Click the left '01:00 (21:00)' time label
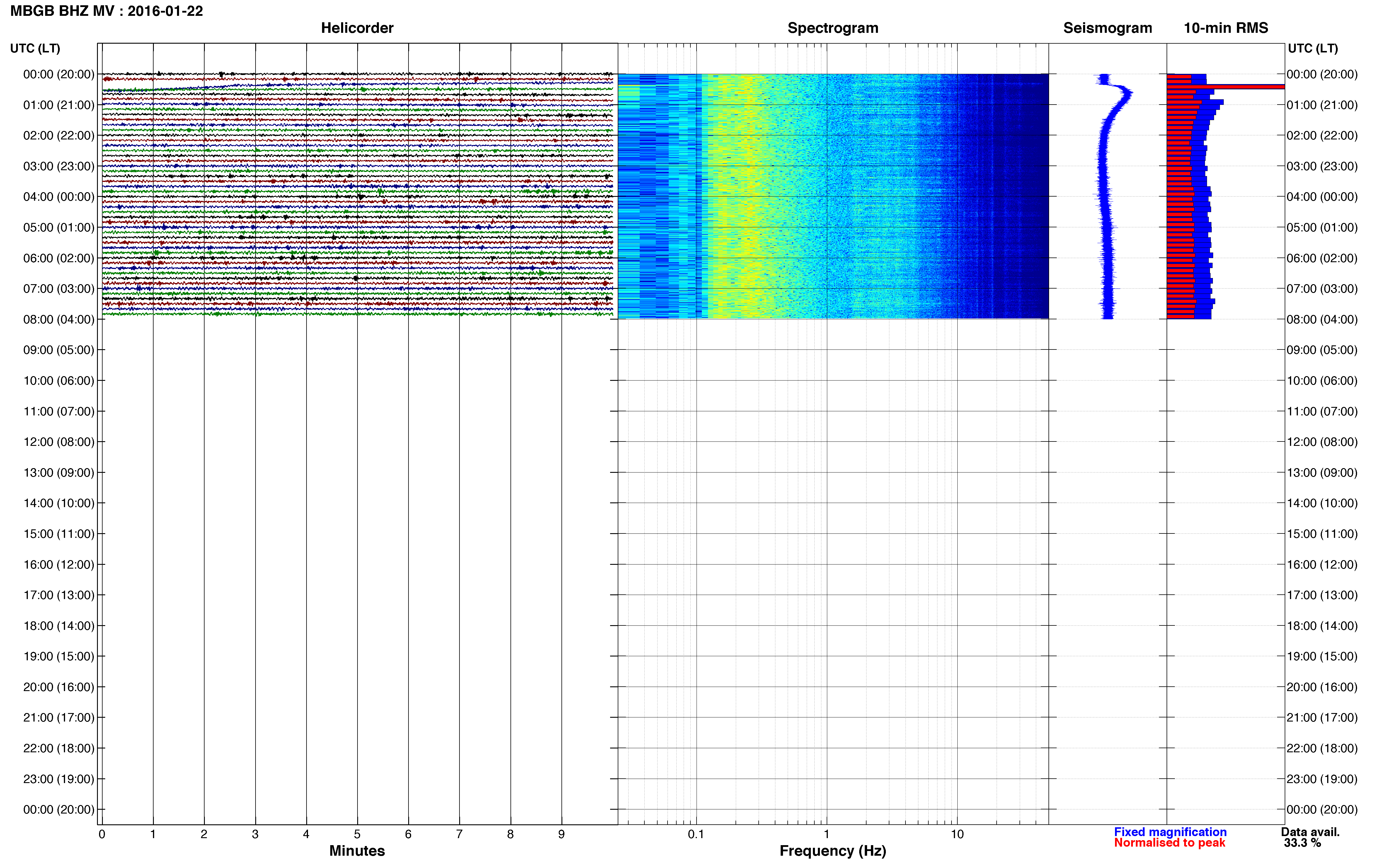Viewport: 1389px width, 868px height. [x=59, y=105]
